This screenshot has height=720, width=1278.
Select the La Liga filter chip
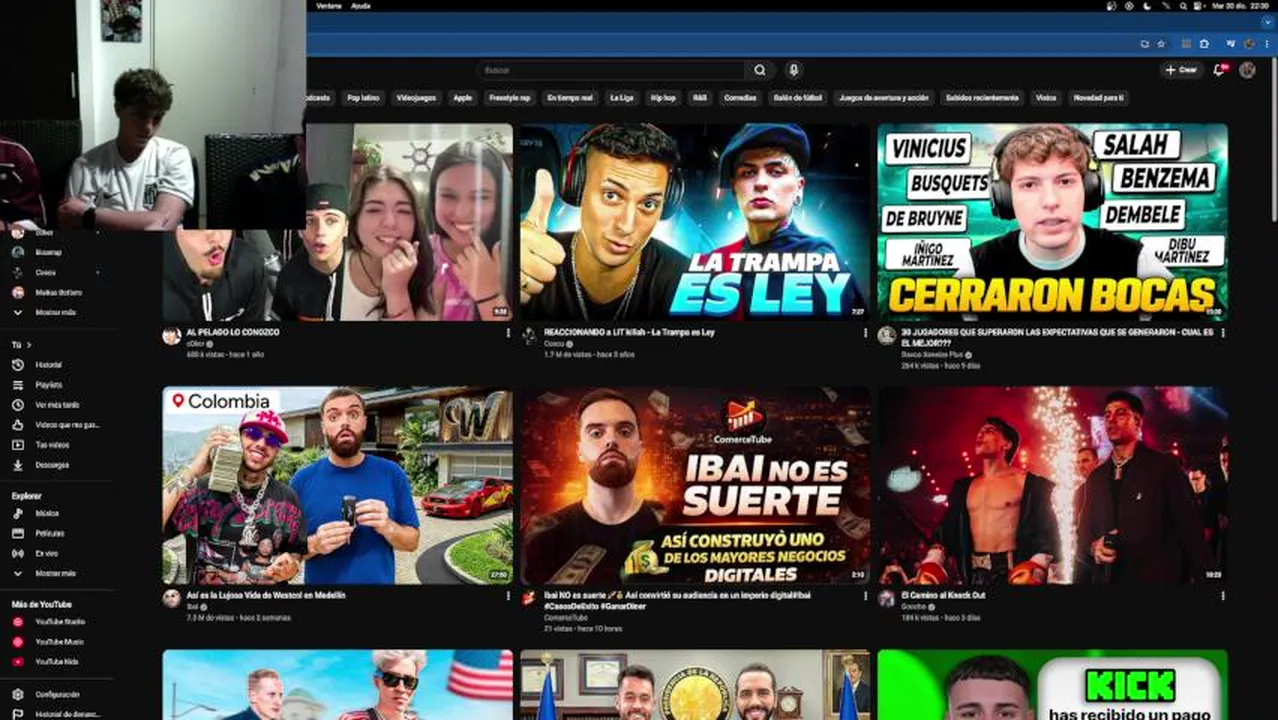click(622, 98)
